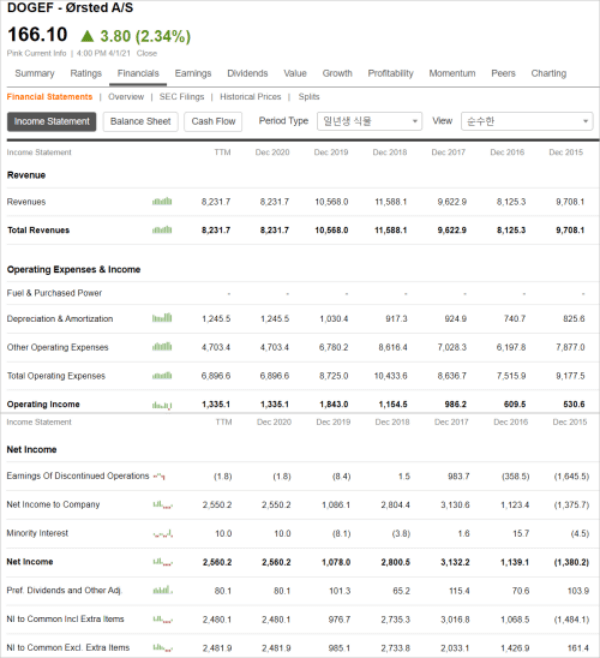Open bold Net Income row sparkline

pos(163,562)
